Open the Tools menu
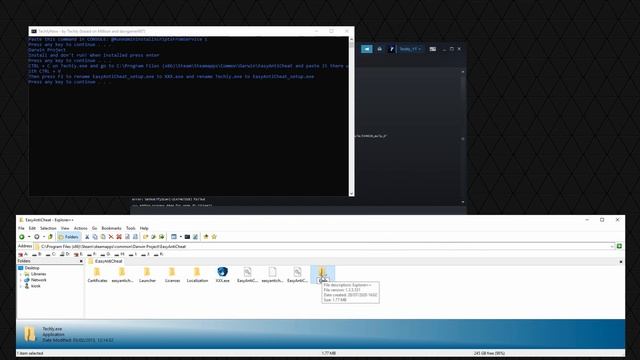The image size is (640, 360). pyautogui.click(x=131, y=228)
